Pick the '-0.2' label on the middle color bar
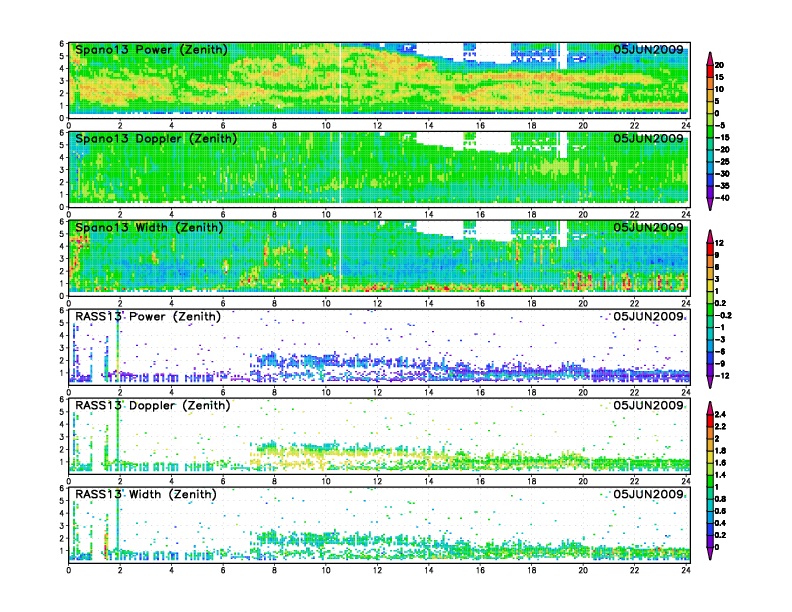 723,316
